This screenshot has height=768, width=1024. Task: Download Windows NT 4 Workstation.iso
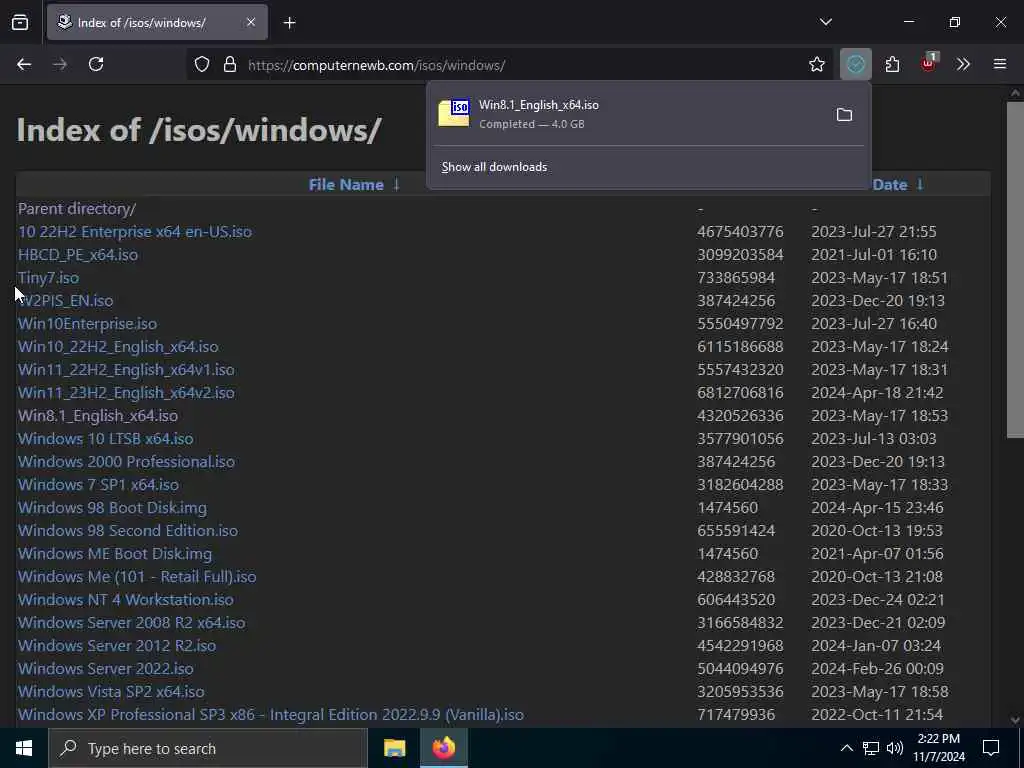125,600
